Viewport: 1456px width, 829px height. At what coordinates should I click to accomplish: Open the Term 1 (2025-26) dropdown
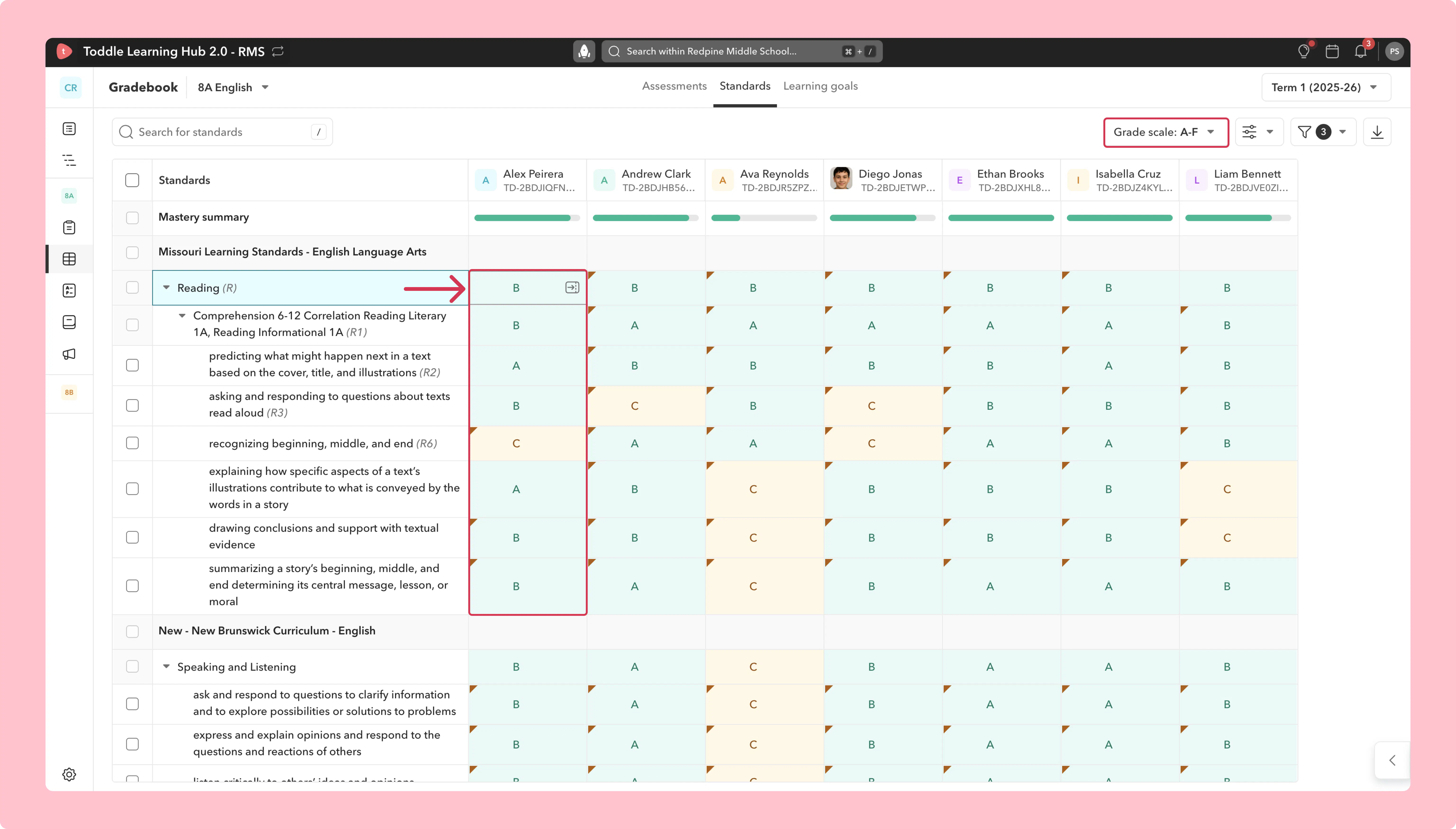click(x=1326, y=87)
